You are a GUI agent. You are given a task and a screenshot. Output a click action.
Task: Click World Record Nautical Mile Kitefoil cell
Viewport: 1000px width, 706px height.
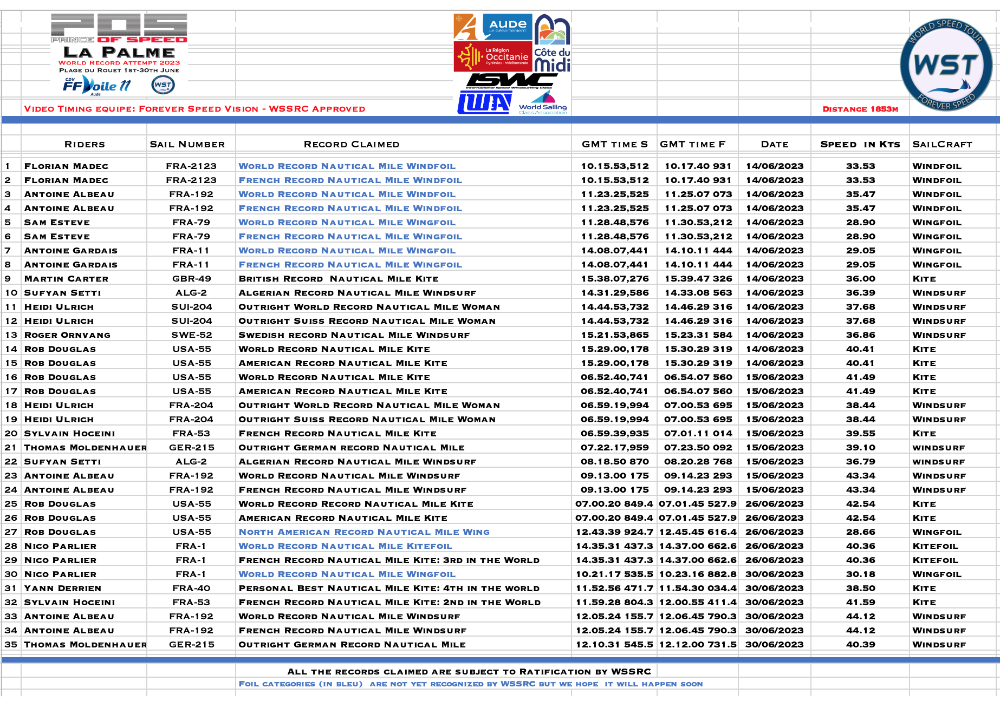click(345, 546)
